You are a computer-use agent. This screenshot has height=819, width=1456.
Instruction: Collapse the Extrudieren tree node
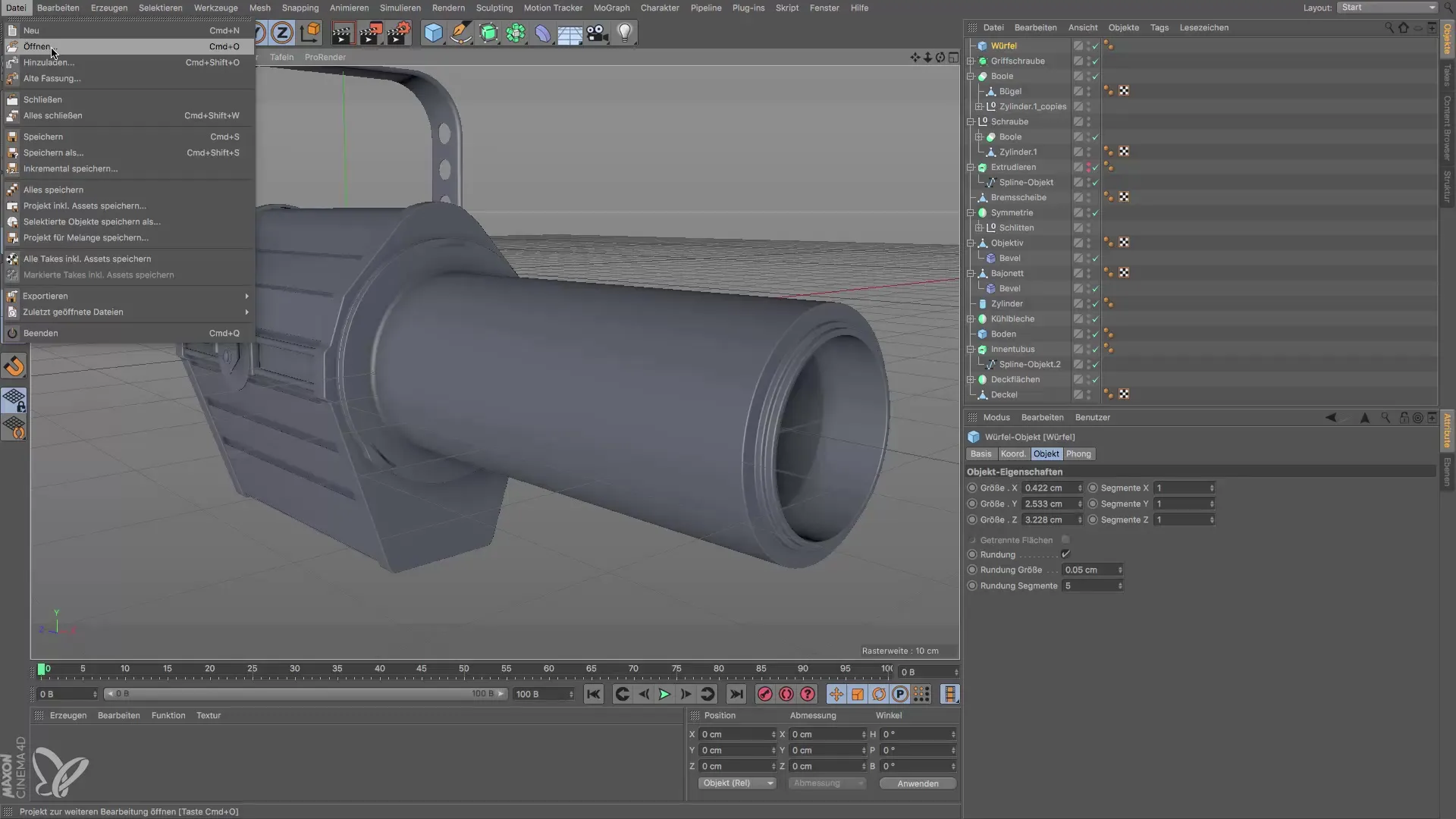[971, 167]
